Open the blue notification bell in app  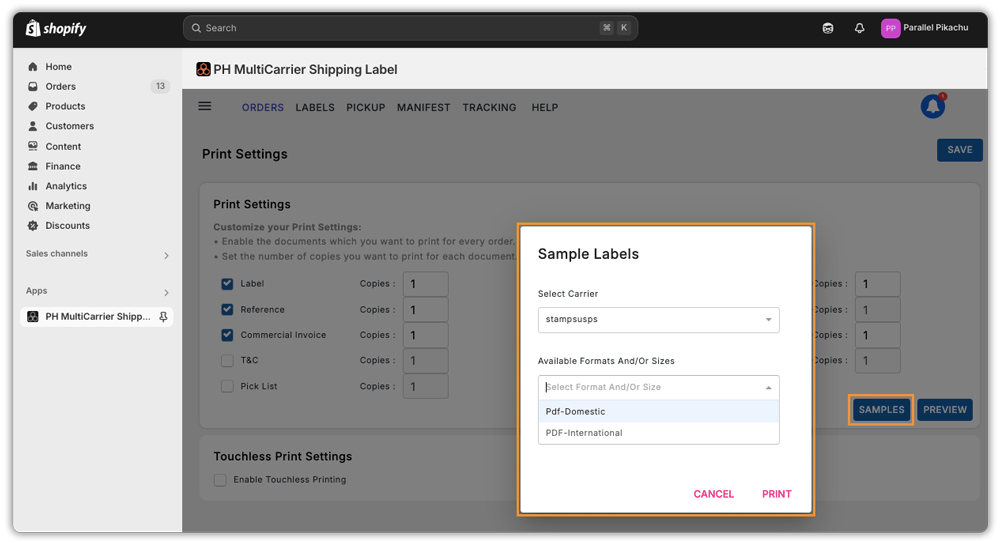(932, 106)
